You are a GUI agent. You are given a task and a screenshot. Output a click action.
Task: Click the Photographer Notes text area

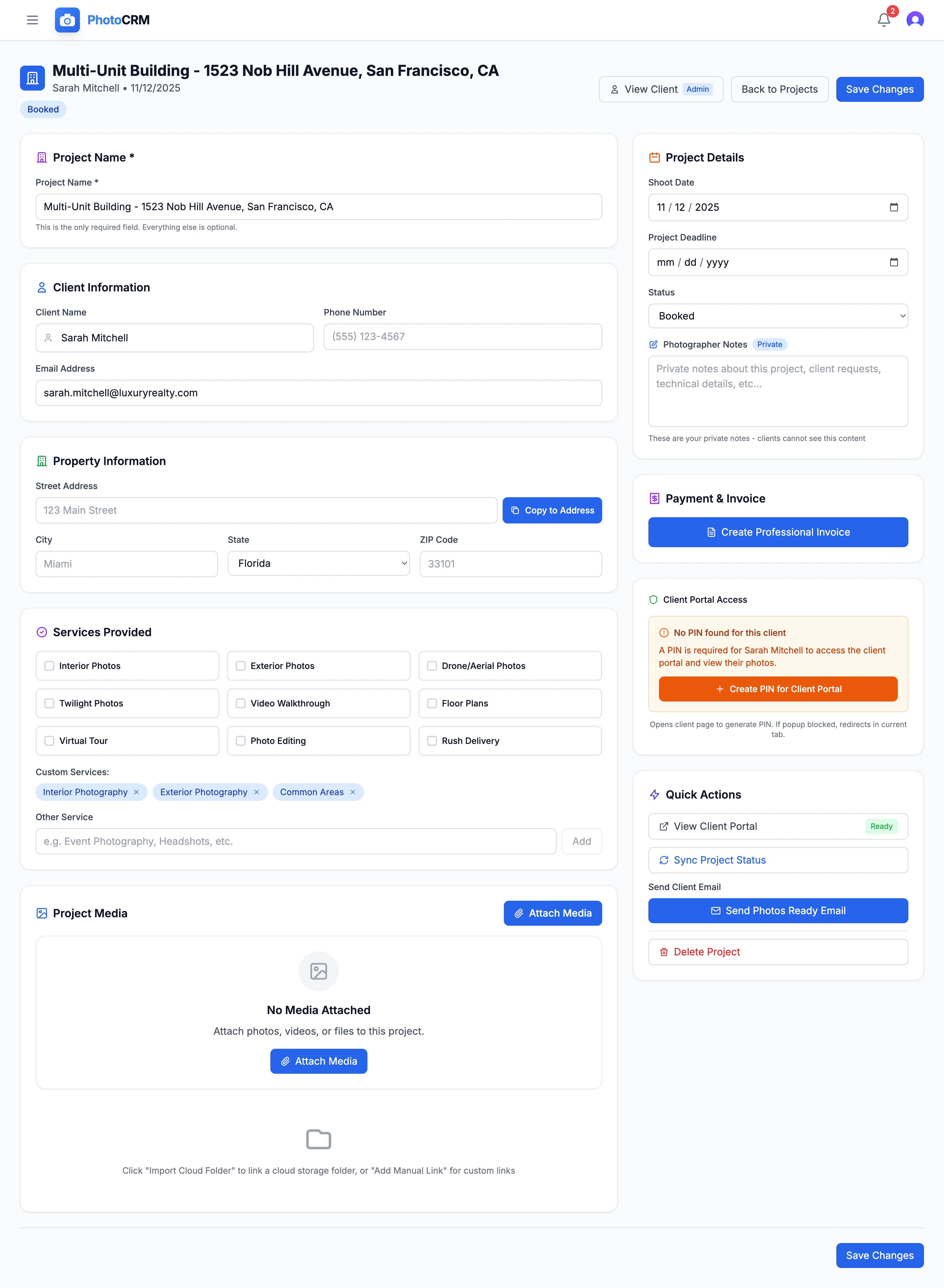click(x=778, y=391)
